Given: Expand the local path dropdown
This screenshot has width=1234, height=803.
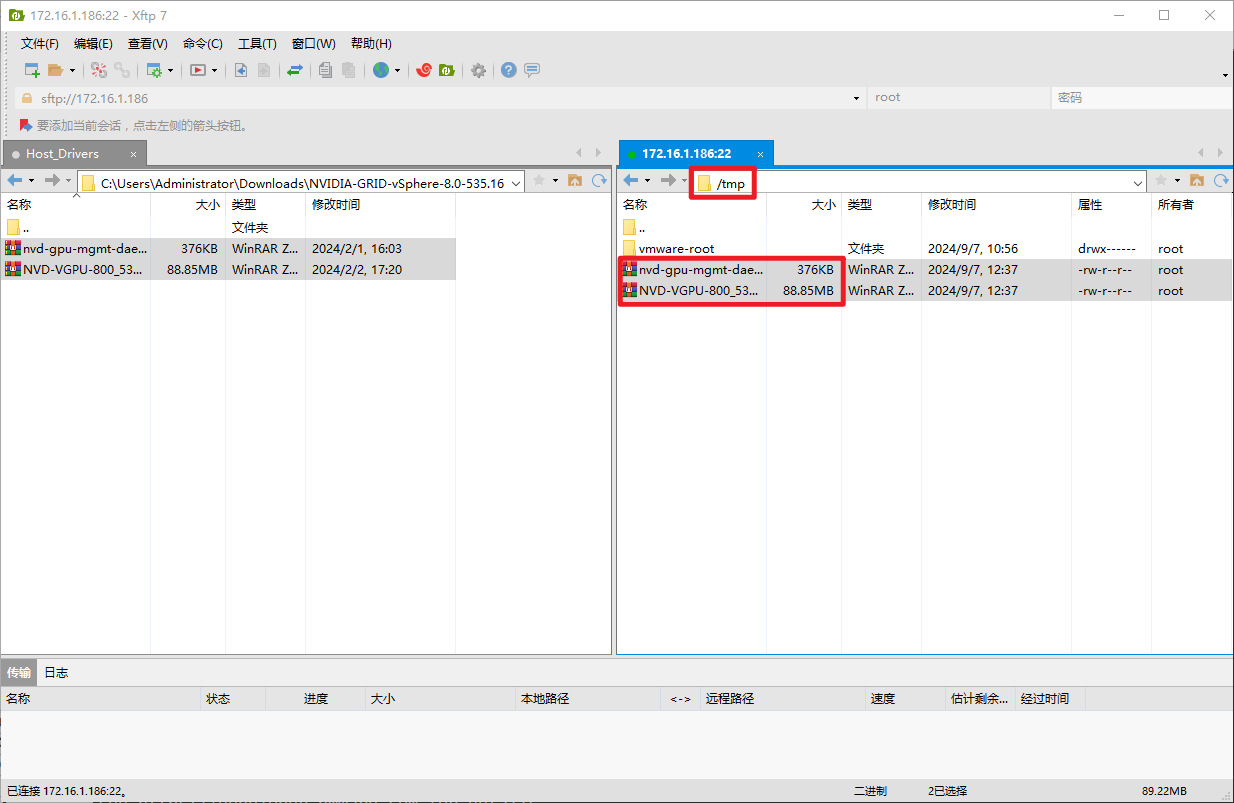Looking at the screenshot, I should point(516,183).
